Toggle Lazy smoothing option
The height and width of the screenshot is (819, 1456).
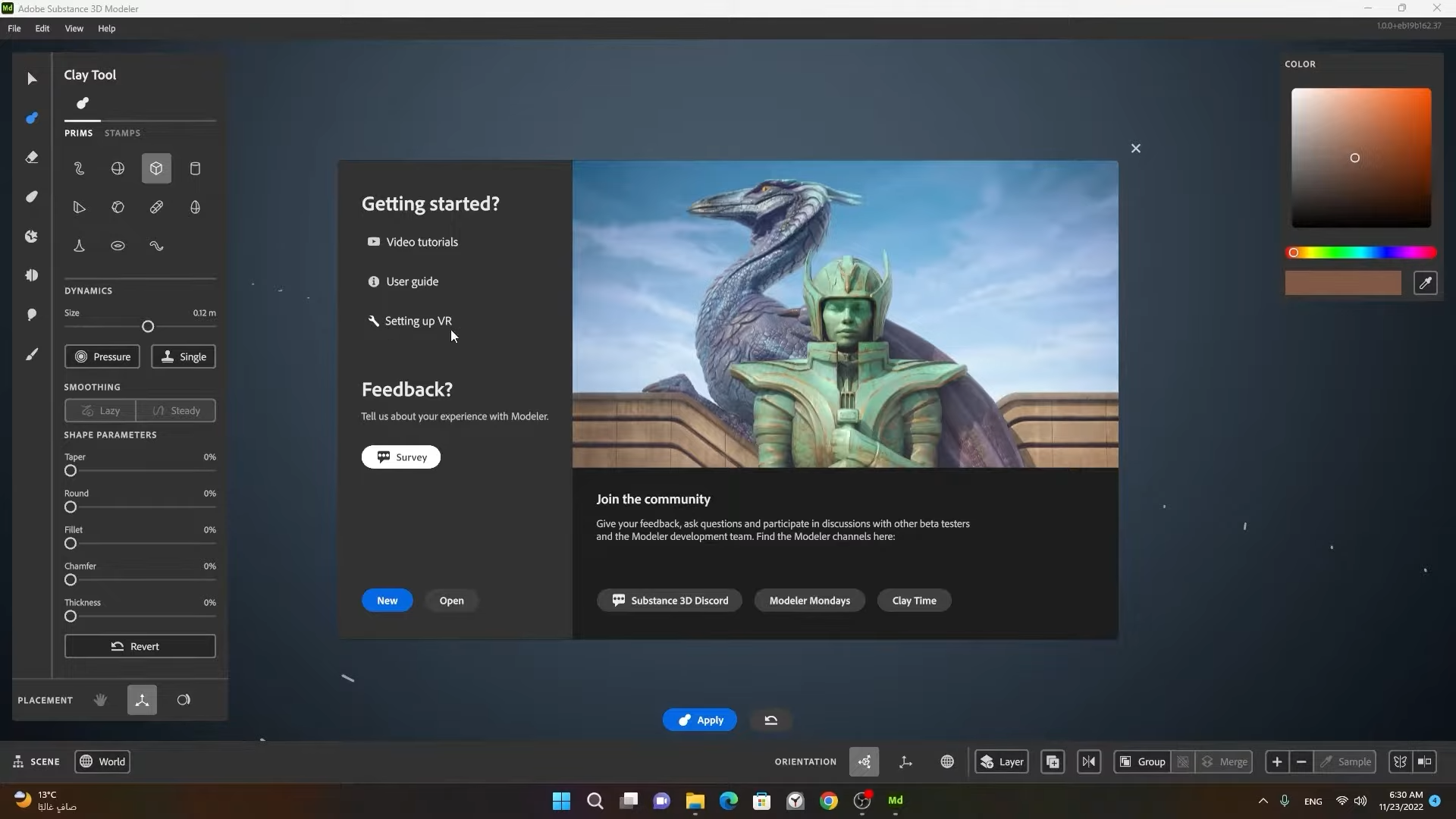pyautogui.click(x=100, y=410)
